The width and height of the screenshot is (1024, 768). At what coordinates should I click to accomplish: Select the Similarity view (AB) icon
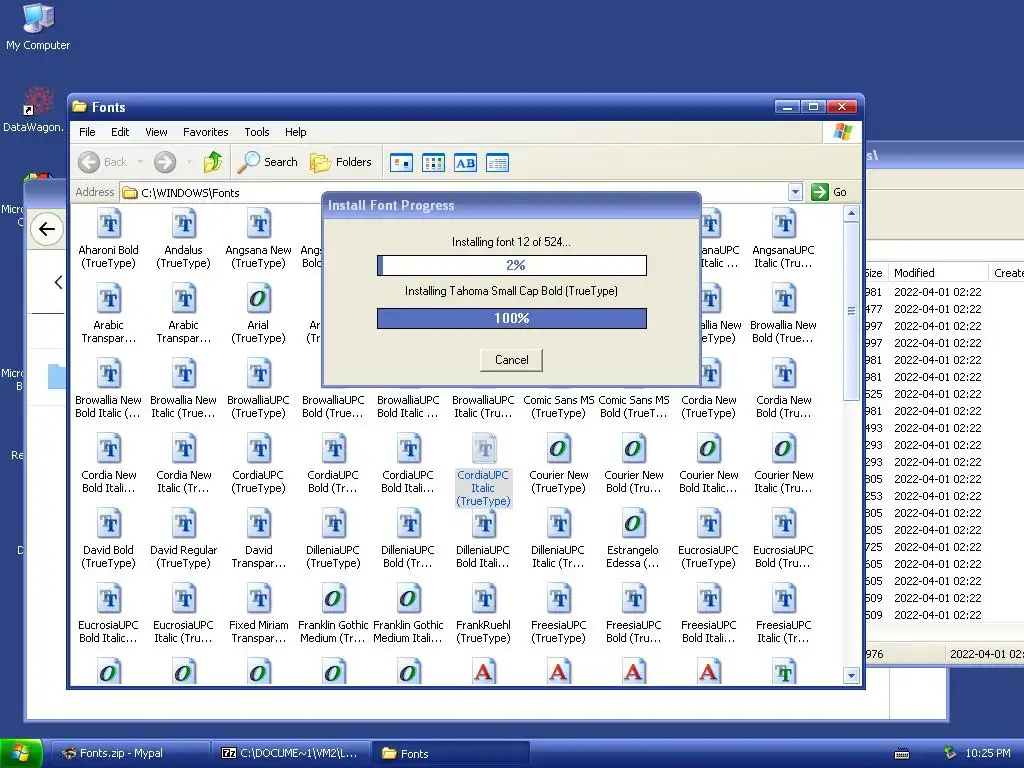coord(465,163)
